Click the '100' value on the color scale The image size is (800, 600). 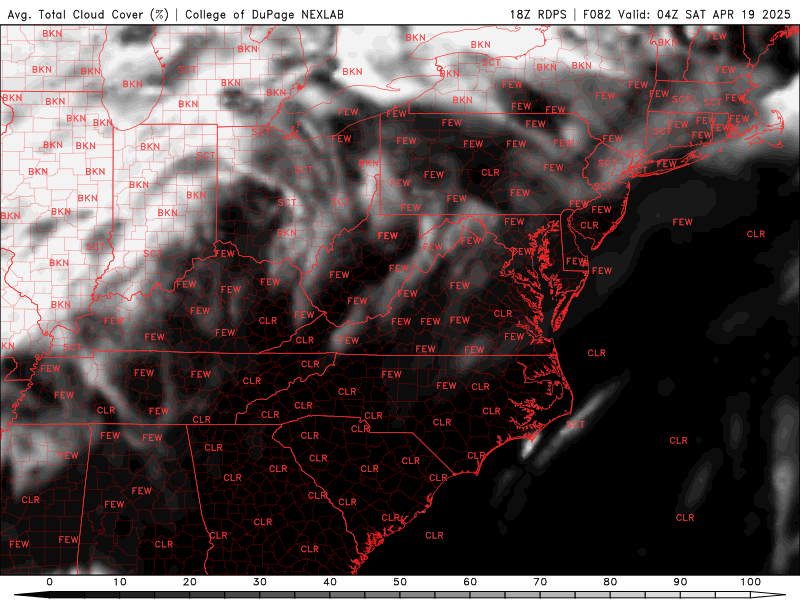[751, 582]
